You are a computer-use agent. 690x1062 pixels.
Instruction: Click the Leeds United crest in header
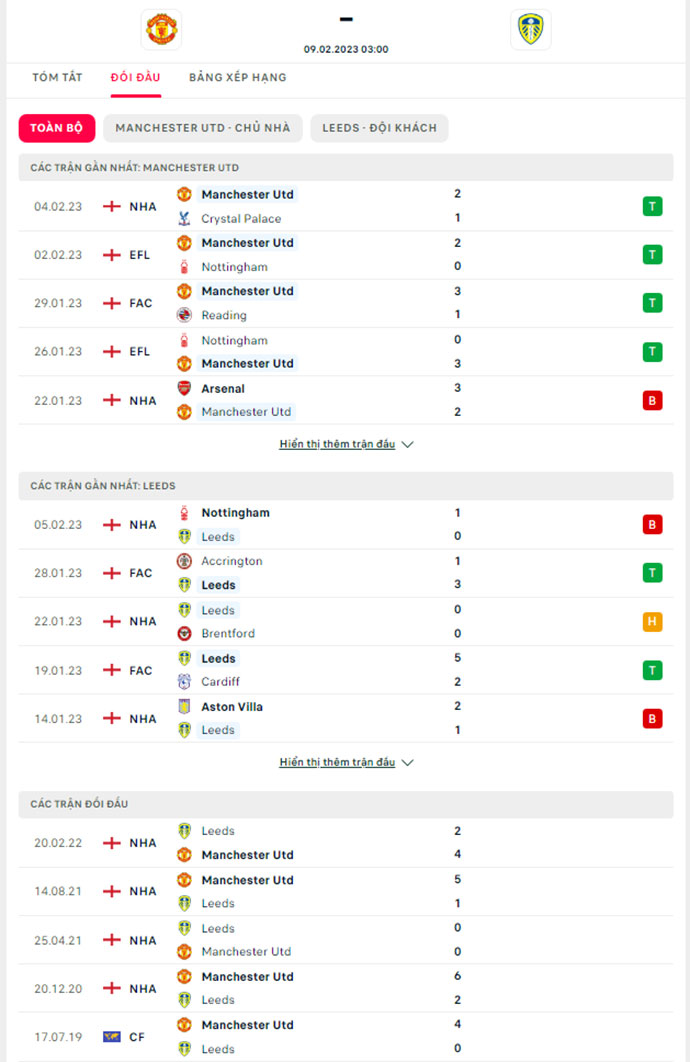(x=530, y=29)
